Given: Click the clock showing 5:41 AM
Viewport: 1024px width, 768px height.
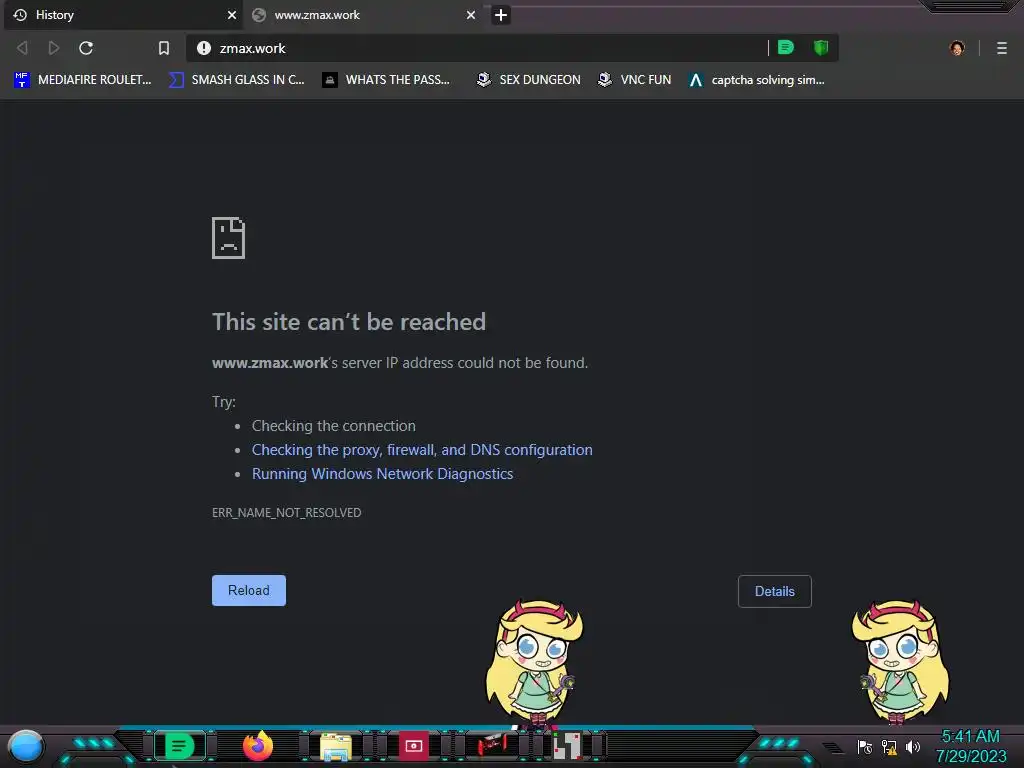Looking at the screenshot, I should (x=970, y=746).
